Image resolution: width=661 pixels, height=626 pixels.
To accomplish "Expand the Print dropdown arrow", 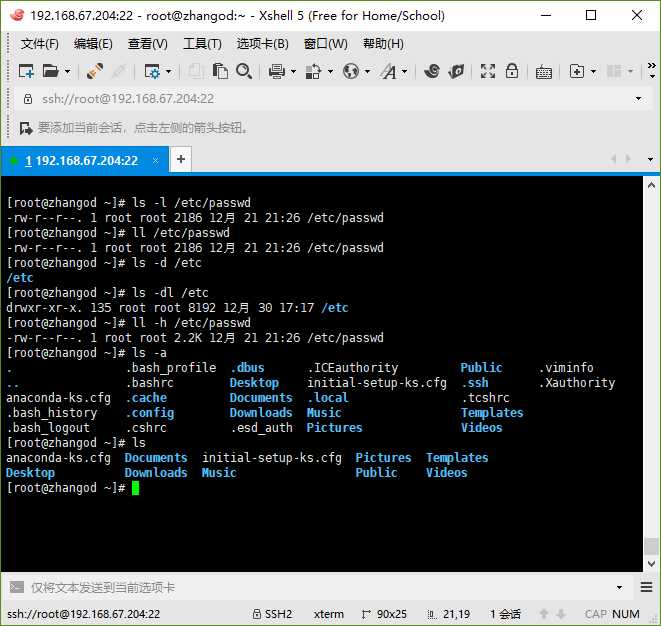I will tap(293, 72).
